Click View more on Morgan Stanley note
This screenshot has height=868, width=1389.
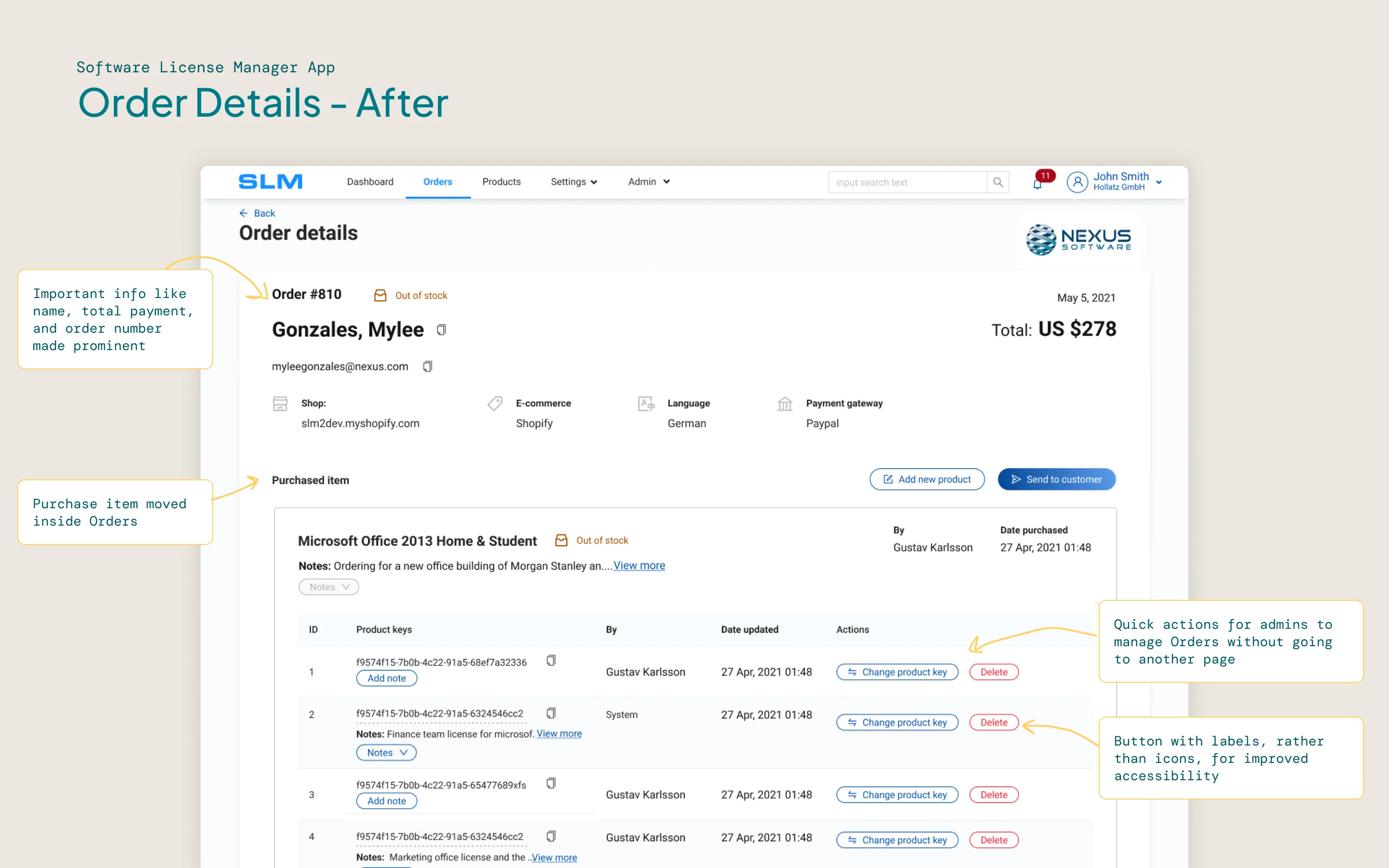(639, 566)
